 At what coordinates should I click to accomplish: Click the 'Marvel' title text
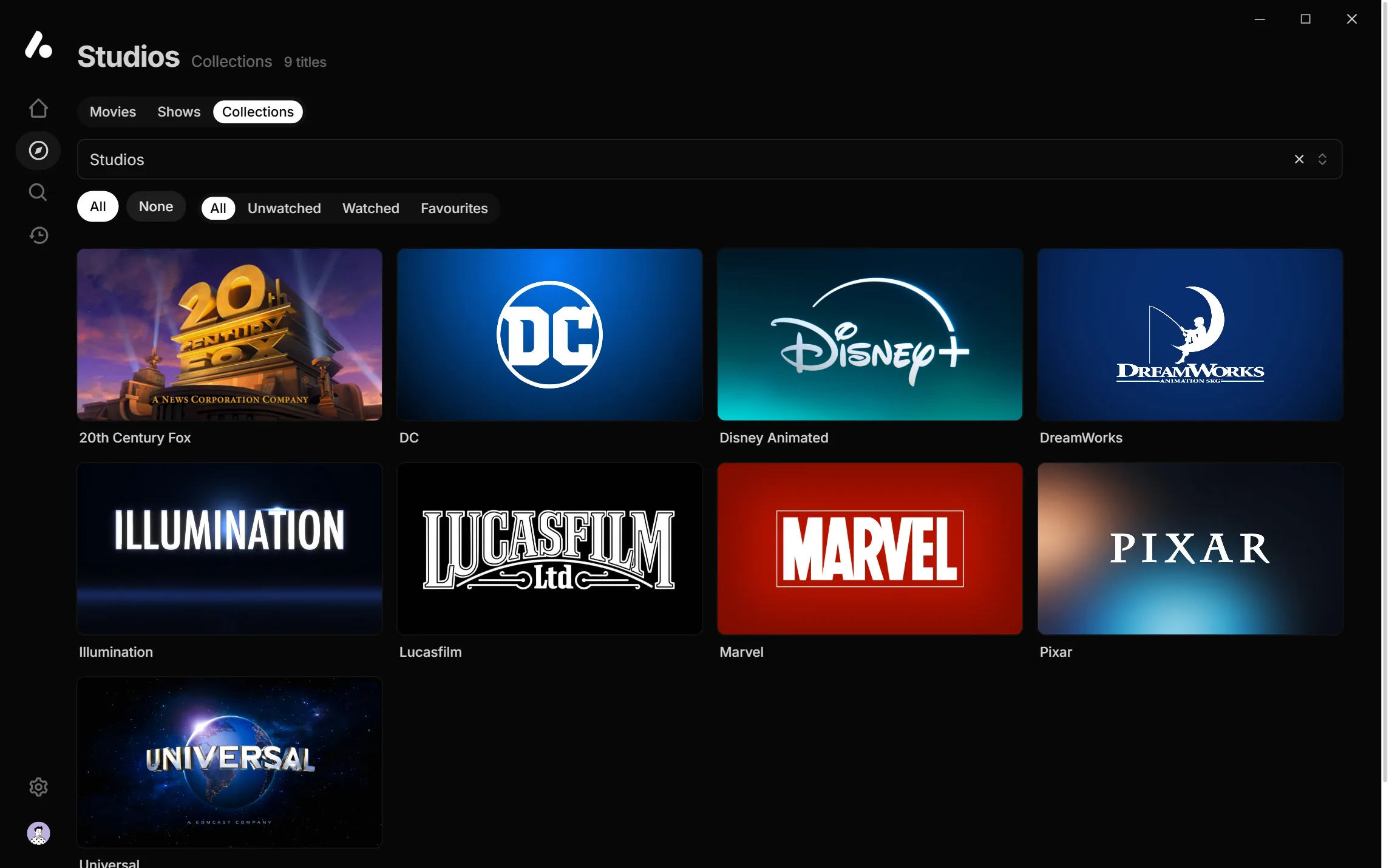click(x=741, y=652)
